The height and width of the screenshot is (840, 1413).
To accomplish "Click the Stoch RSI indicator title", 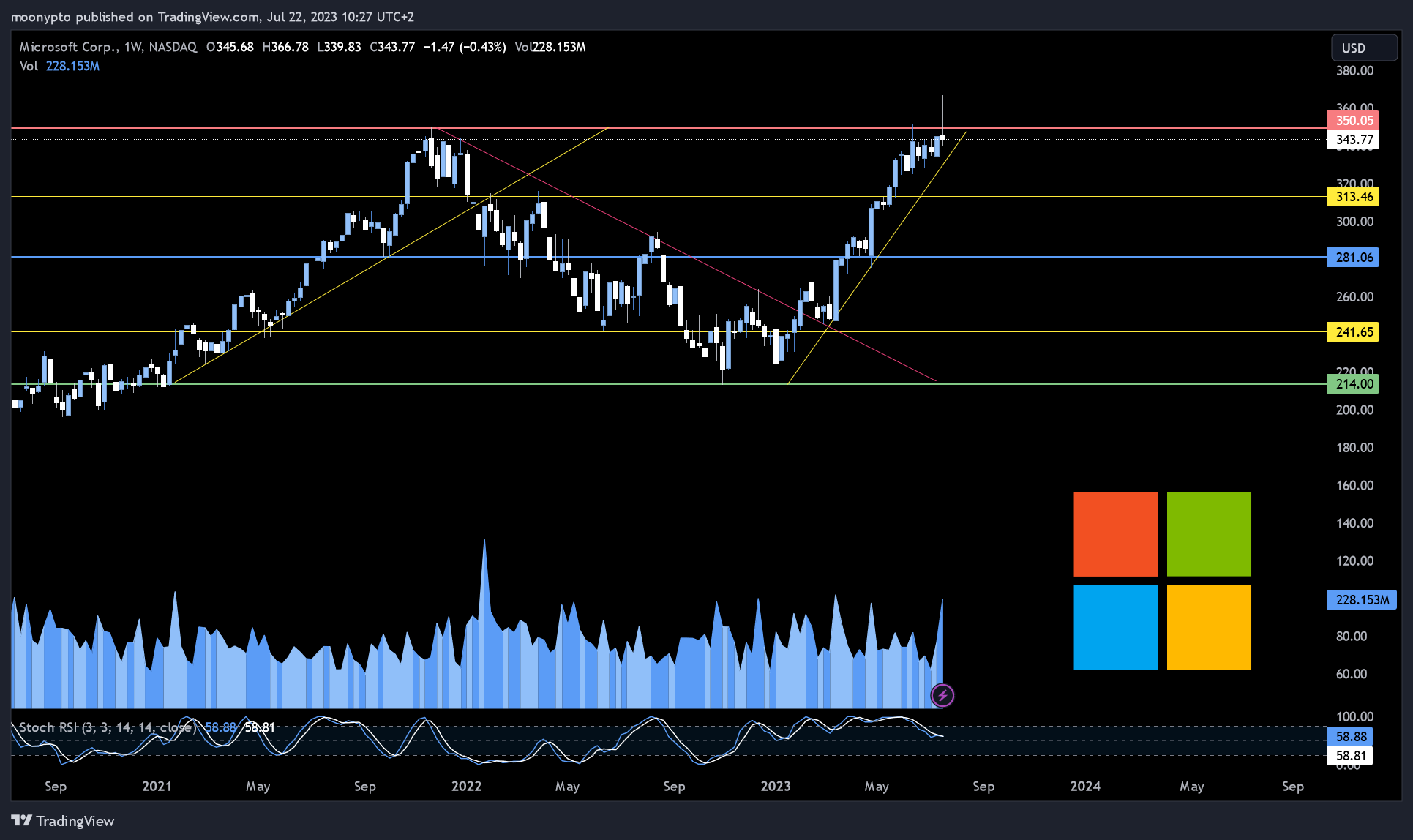I will (x=108, y=727).
